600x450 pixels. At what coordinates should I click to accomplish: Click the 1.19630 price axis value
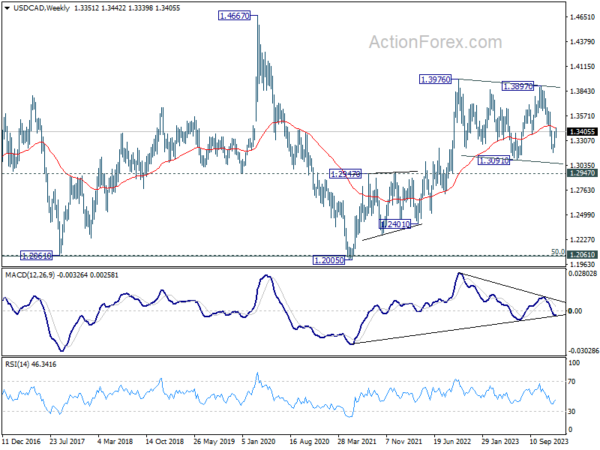tap(582, 264)
